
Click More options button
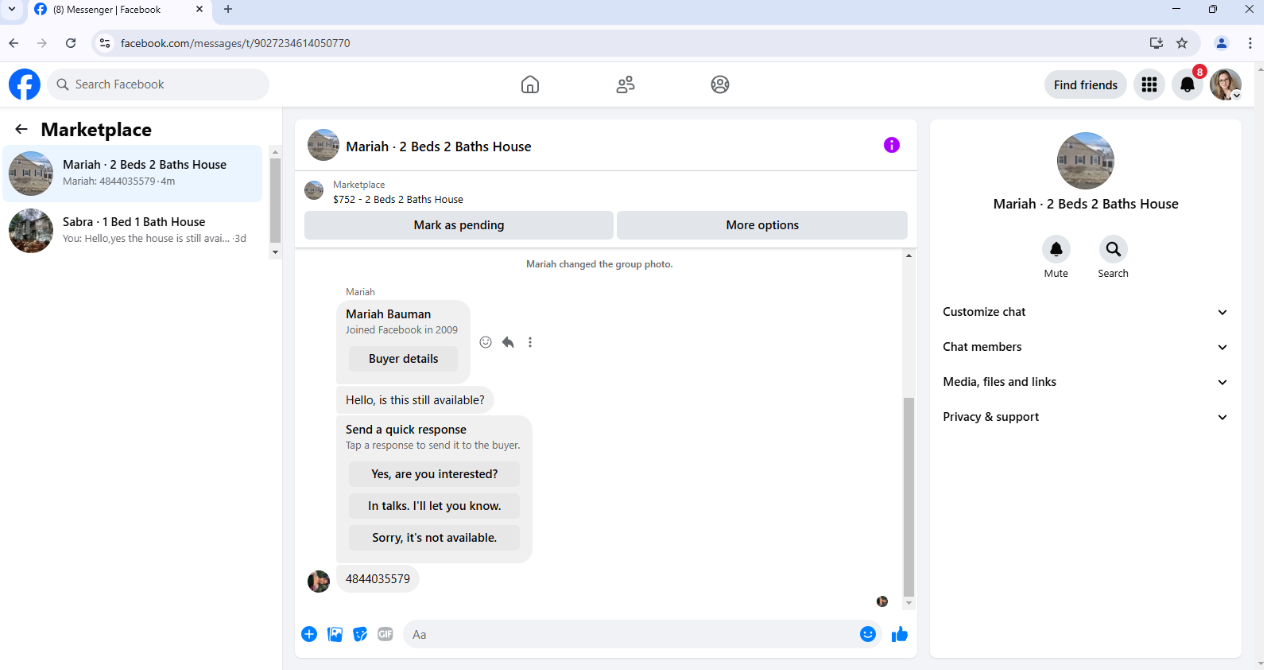tap(762, 225)
